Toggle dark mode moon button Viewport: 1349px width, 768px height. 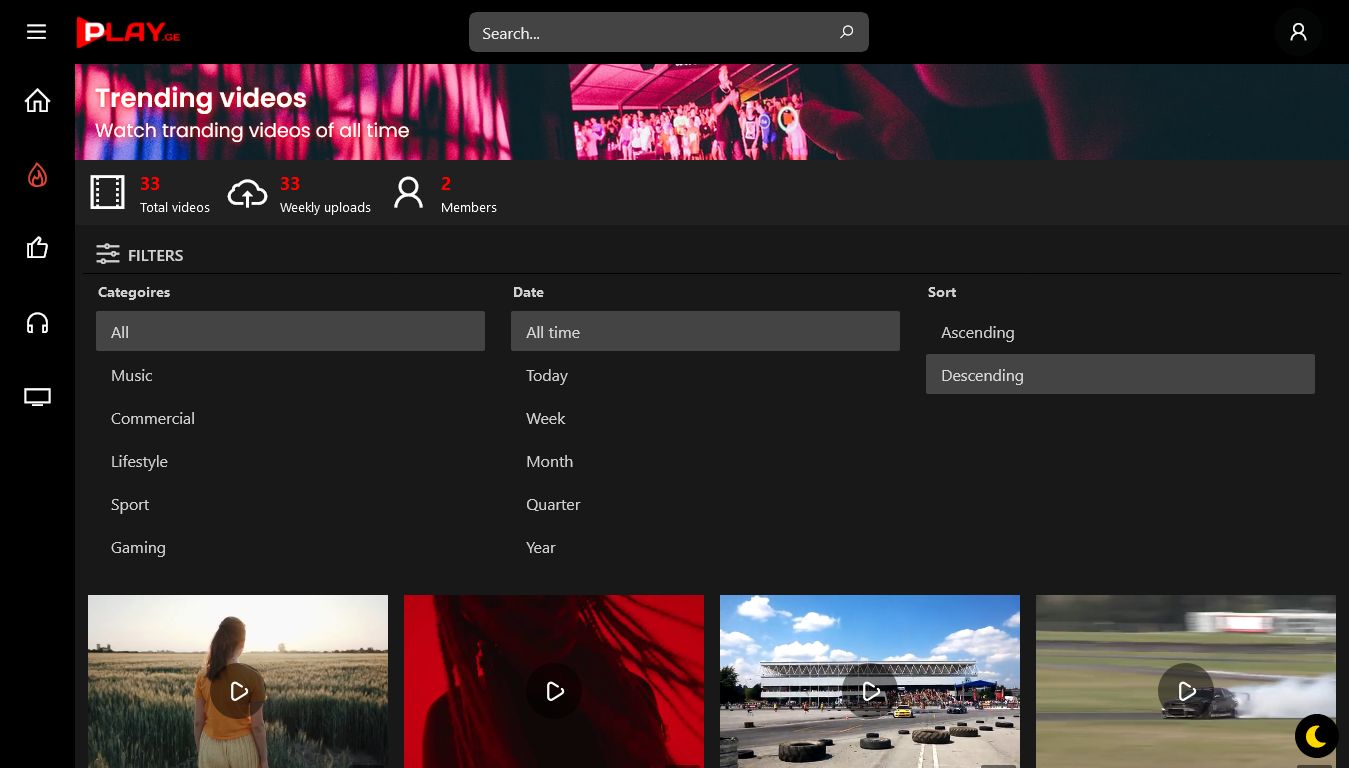[1316, 737]
